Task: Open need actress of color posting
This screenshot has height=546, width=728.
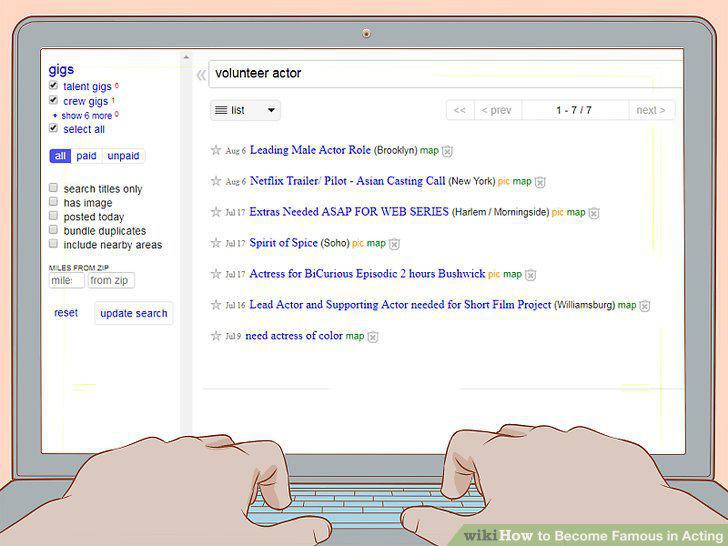Action: (x=294, y=336)
